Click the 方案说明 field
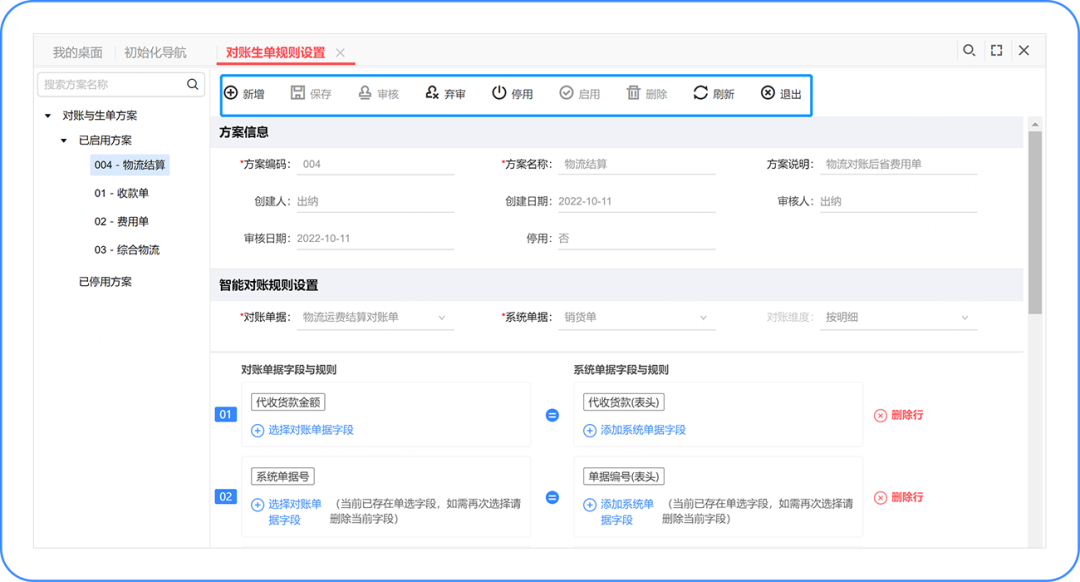The height and width of the screenshot is (582, 1080). click(x=898, y=164)
